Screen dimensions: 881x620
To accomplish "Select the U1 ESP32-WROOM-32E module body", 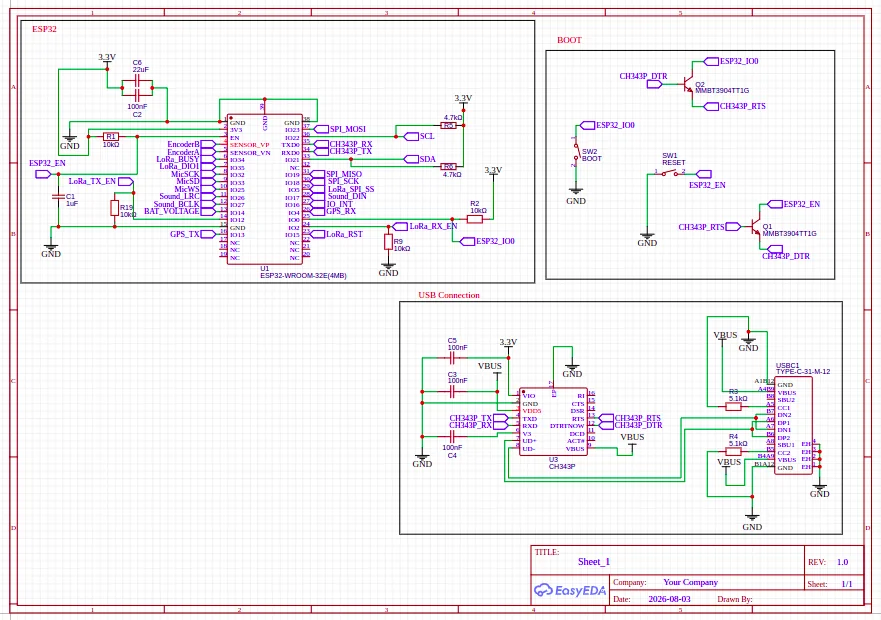I will coord(265,189).
